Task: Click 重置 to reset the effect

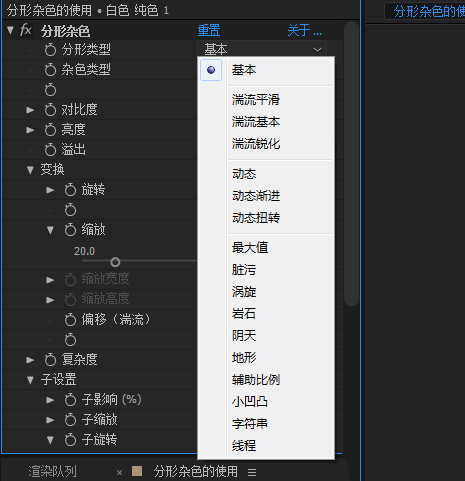Action: pos(209,30)
